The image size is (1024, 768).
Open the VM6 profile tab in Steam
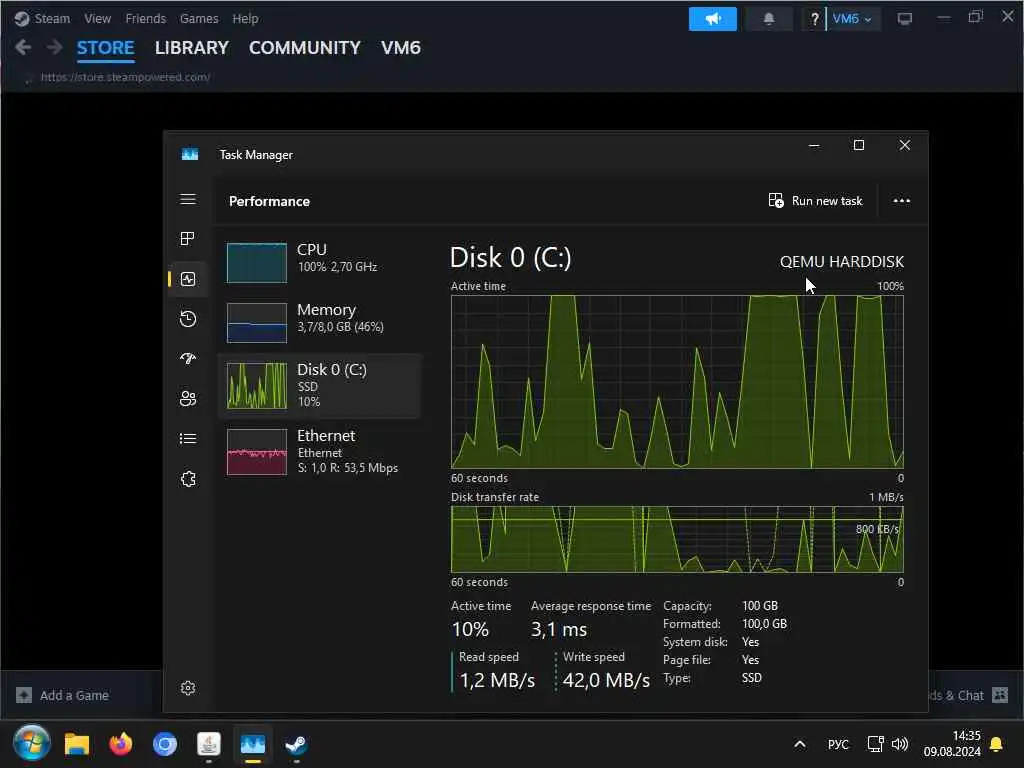click(401, 48)
